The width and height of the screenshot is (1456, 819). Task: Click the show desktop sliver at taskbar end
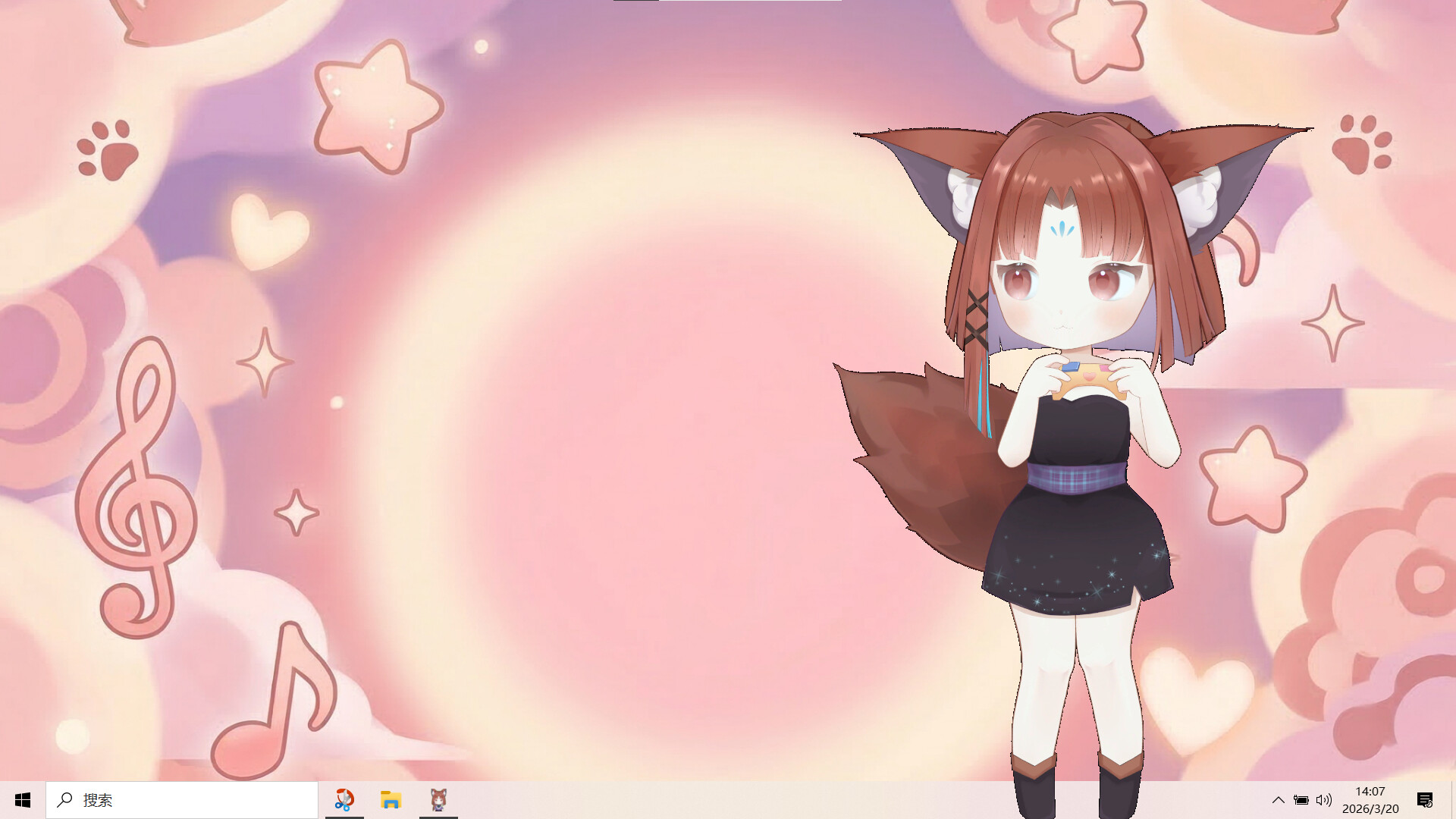[1453, 800]
